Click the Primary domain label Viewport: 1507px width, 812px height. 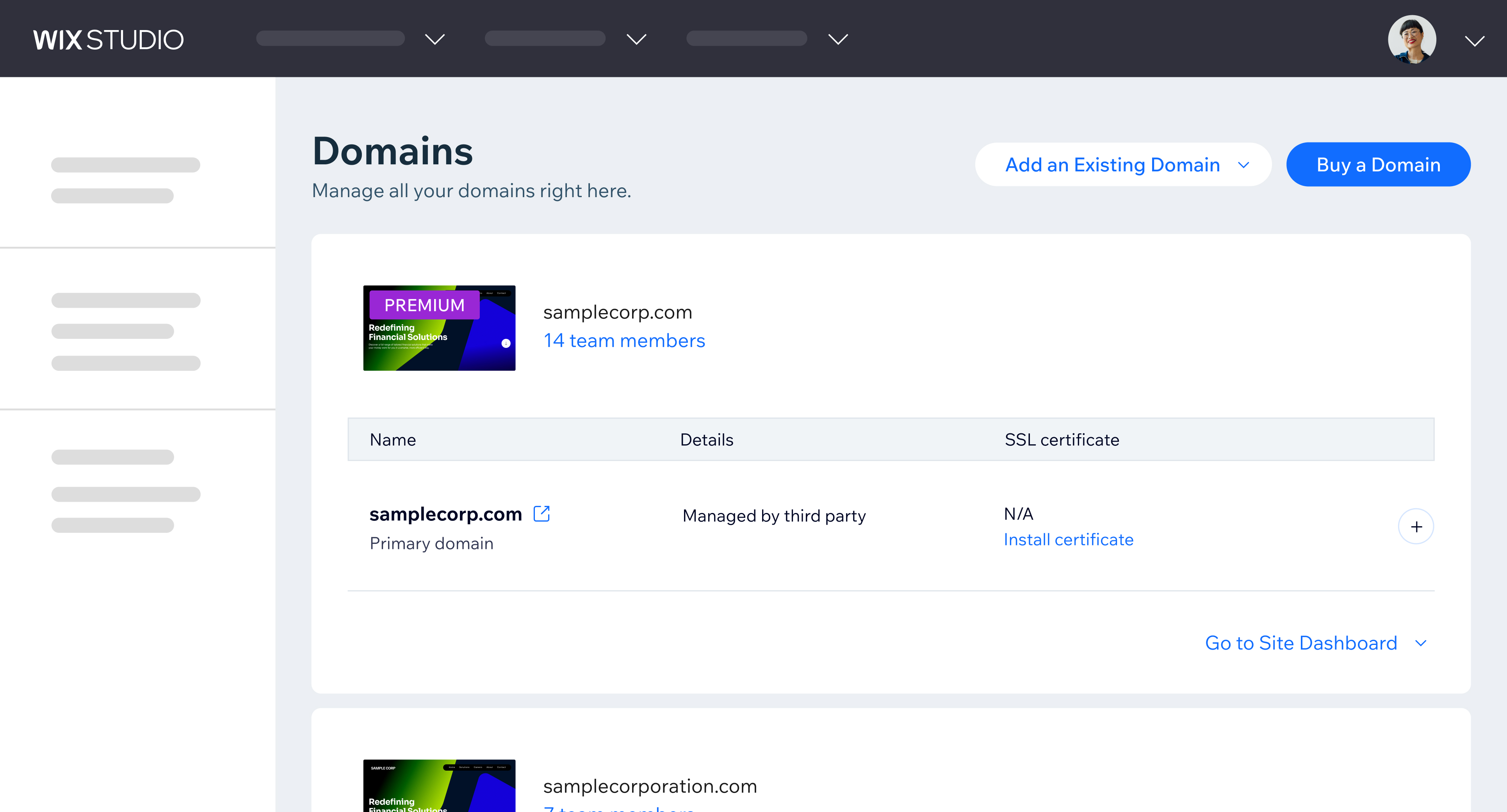(432, 543)
